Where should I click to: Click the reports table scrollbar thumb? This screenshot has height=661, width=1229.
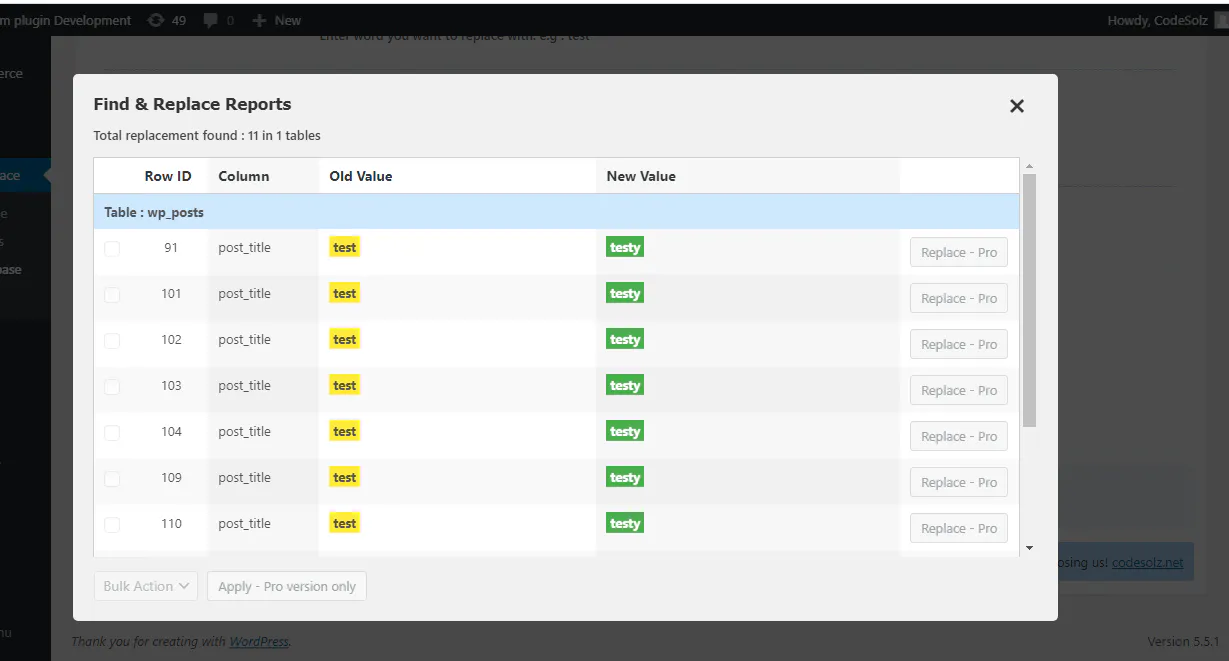pyautogui.click(x=1029, y=300)
